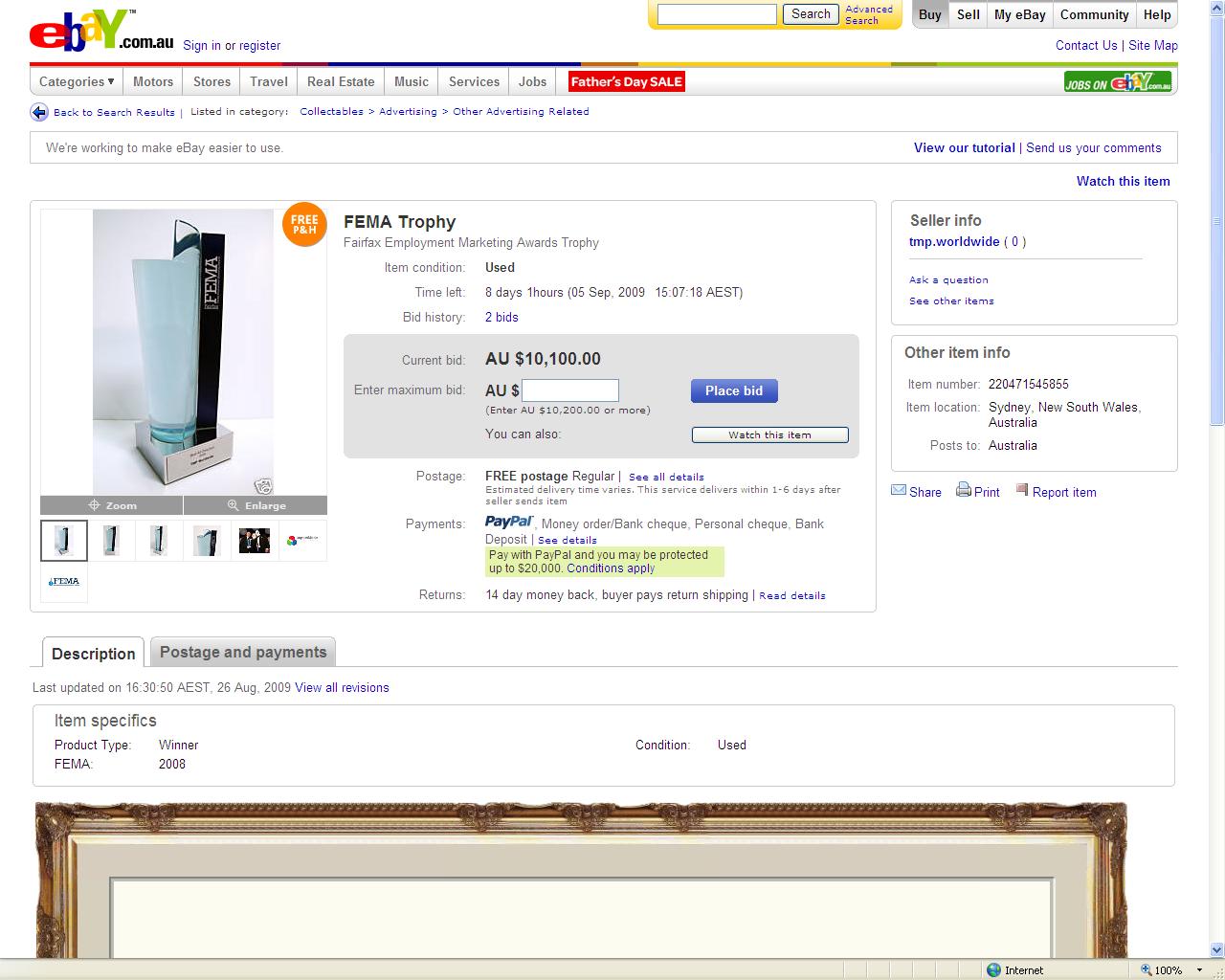Click the Watch this item button in bid box

pos(769,434)
